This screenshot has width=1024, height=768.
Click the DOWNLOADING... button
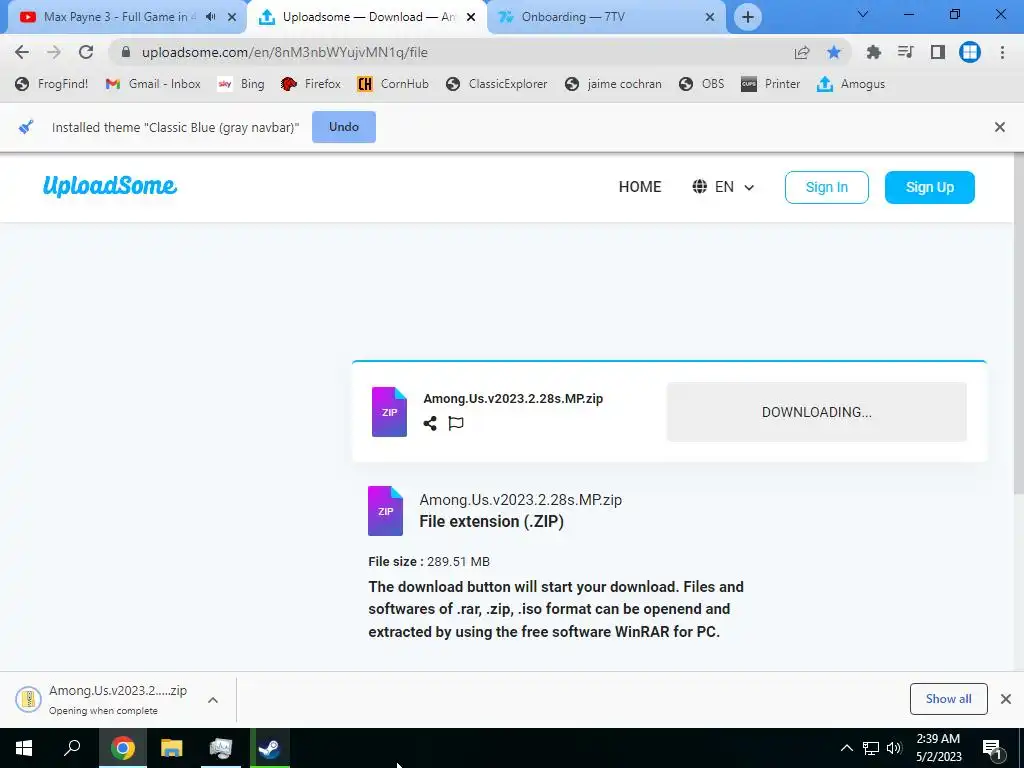coord(816,412)
